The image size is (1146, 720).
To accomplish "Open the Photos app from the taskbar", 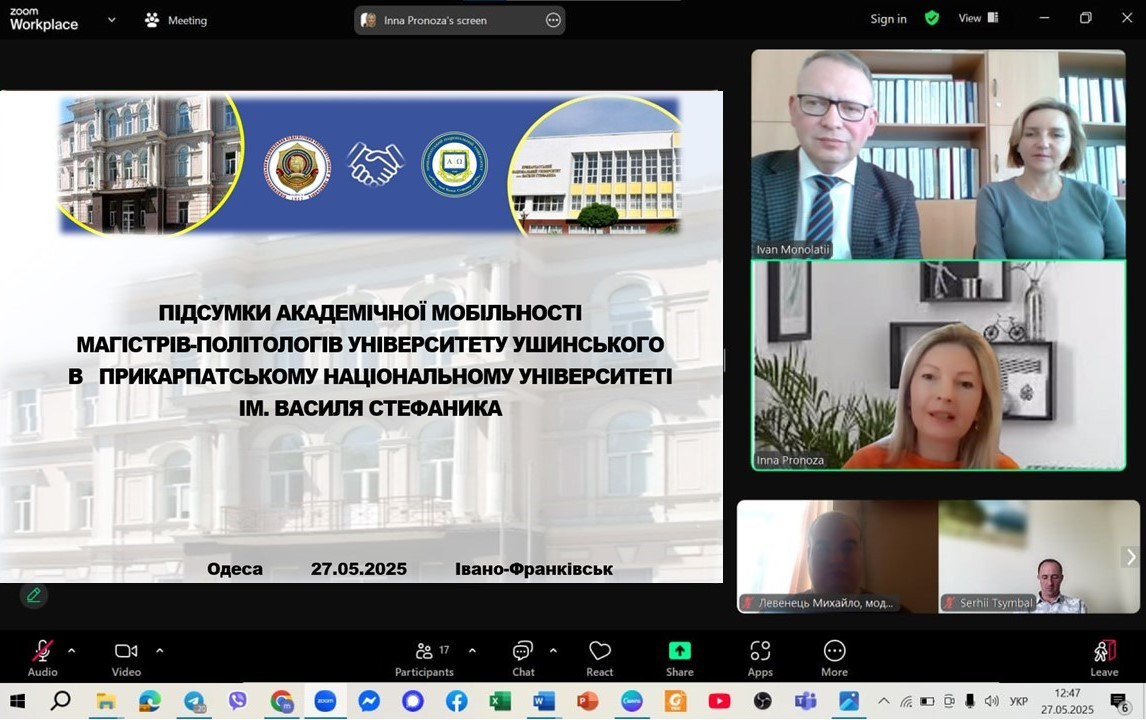I will coord(849,702).
